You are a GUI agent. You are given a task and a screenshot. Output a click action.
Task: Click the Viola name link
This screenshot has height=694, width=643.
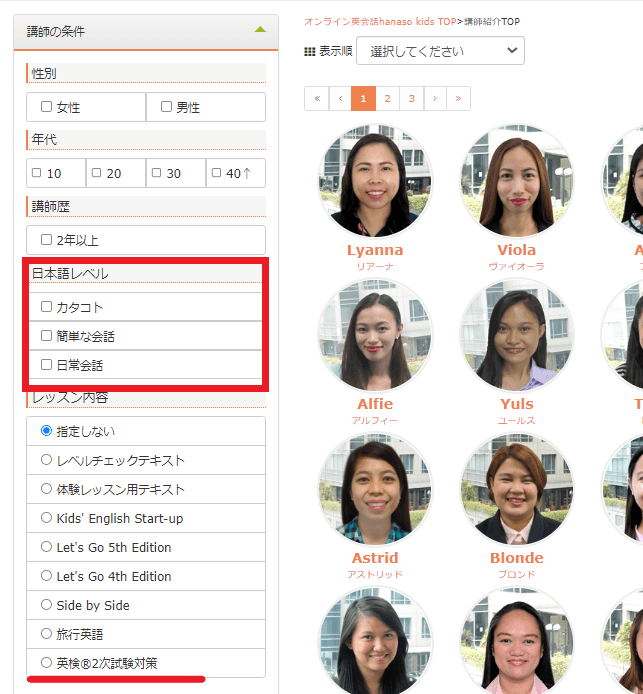coord(516,250)
